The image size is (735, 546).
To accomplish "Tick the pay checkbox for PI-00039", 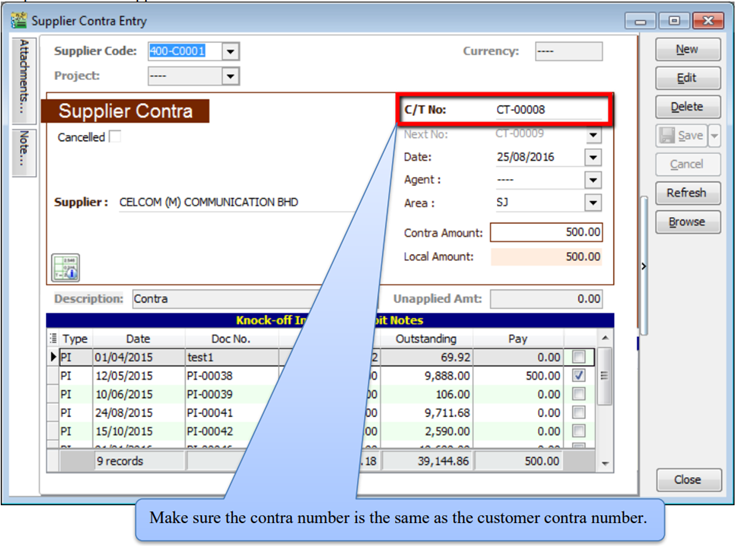I will click(580, 393).
